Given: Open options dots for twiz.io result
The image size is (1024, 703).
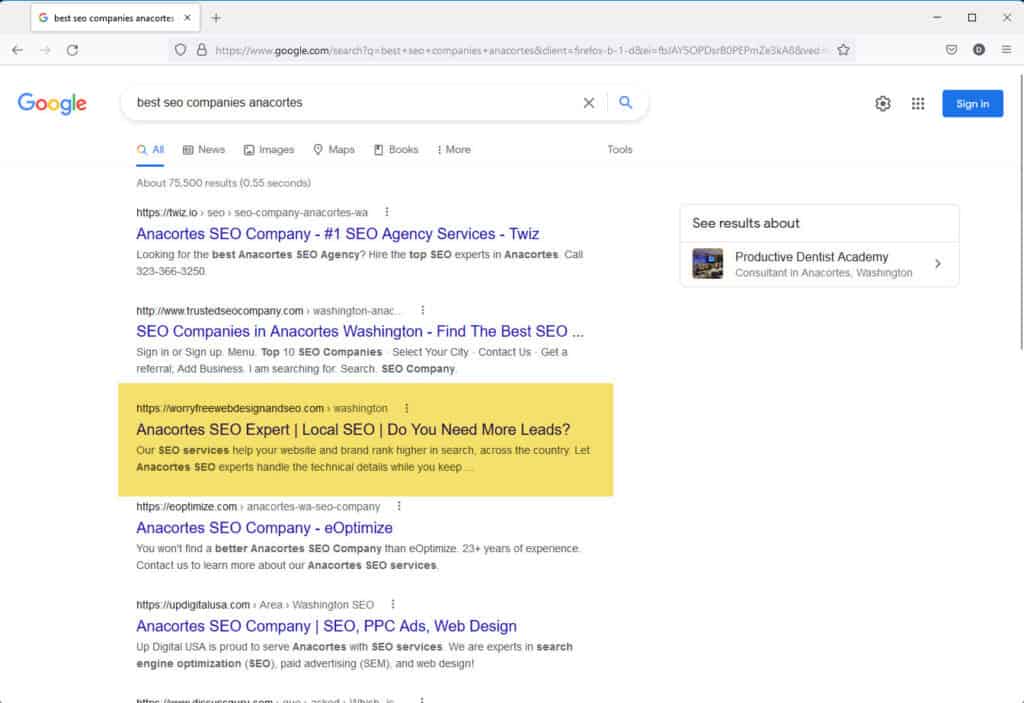Looking at the screenshot, I should pyautogui.click(x=387, y=212).
